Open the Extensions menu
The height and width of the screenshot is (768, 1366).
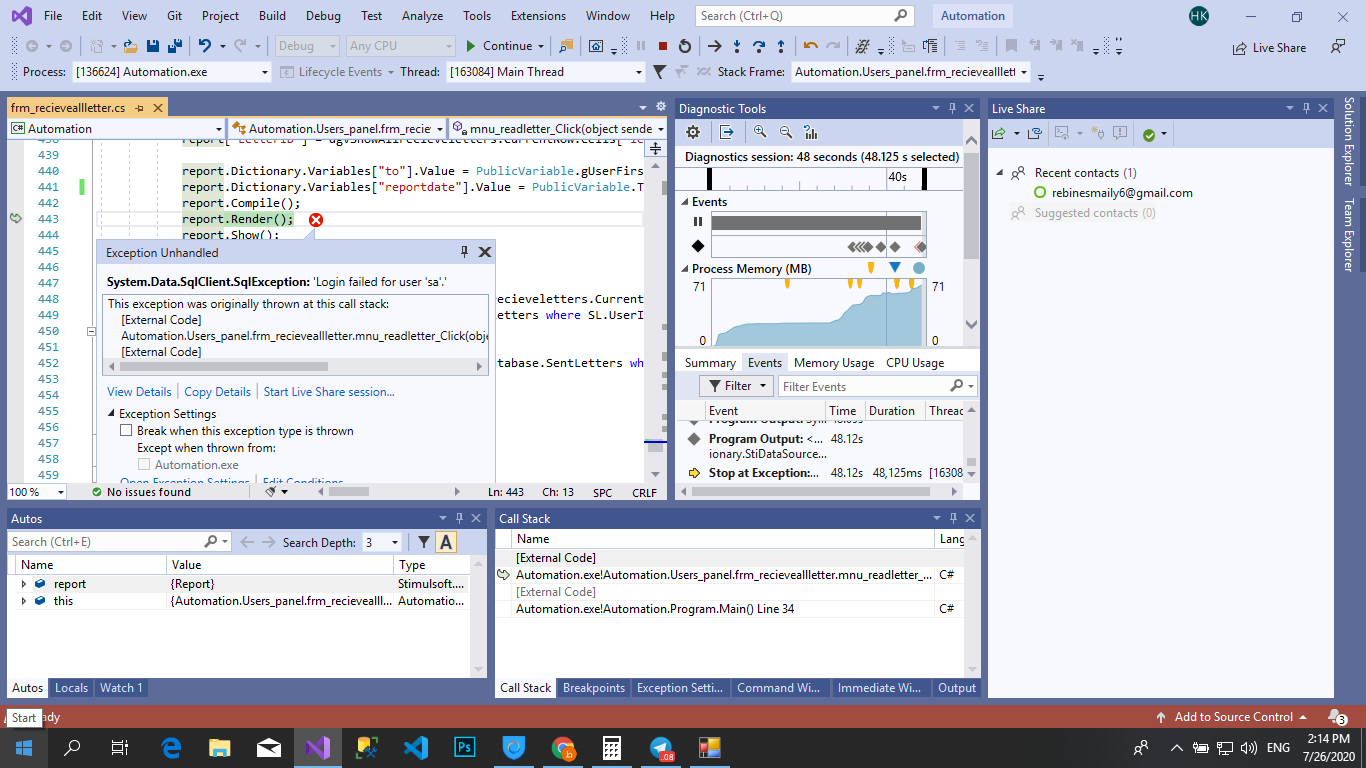(x=538, y=16)
